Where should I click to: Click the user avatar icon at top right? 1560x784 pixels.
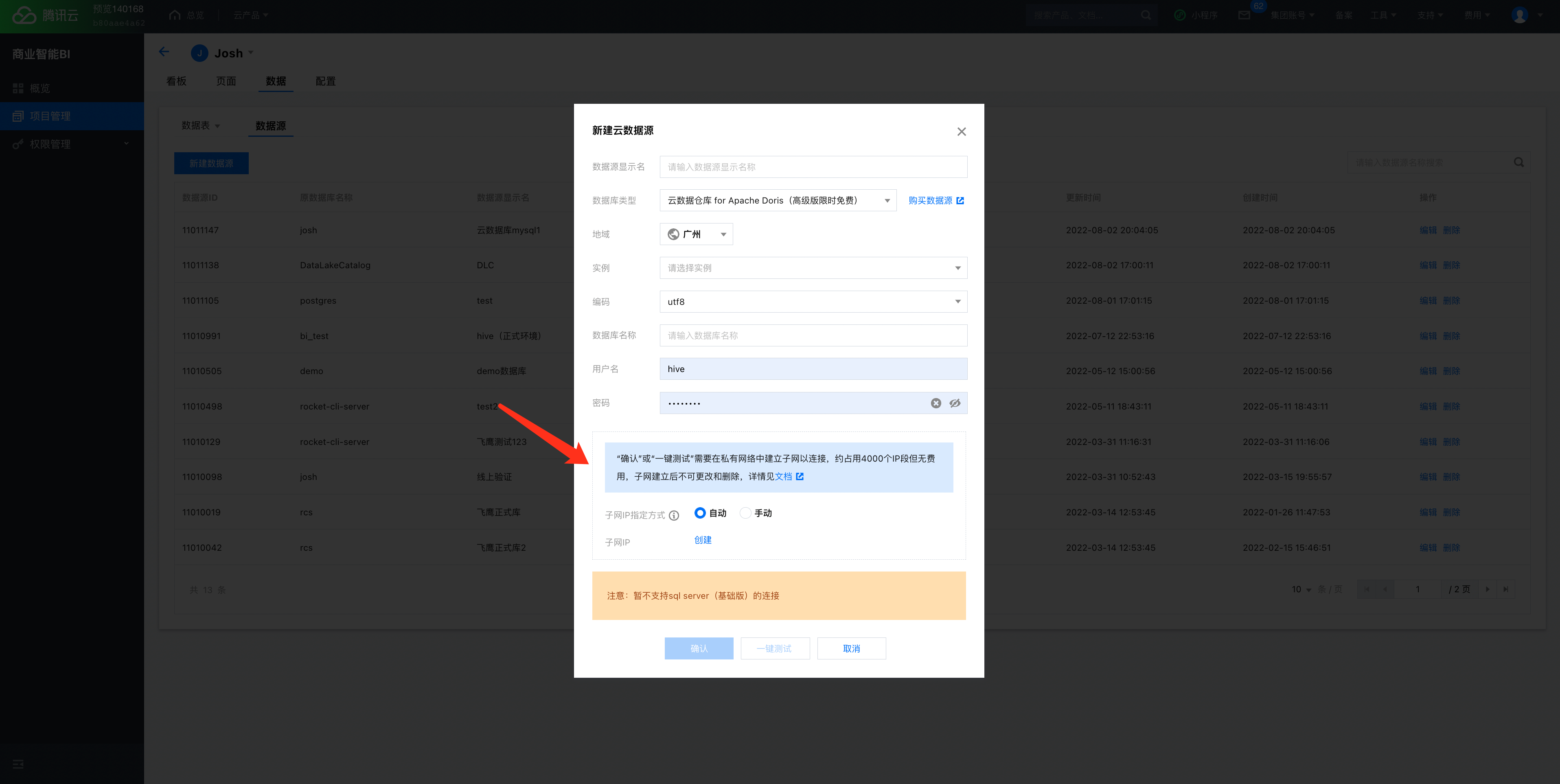[x=1519, y=15]
